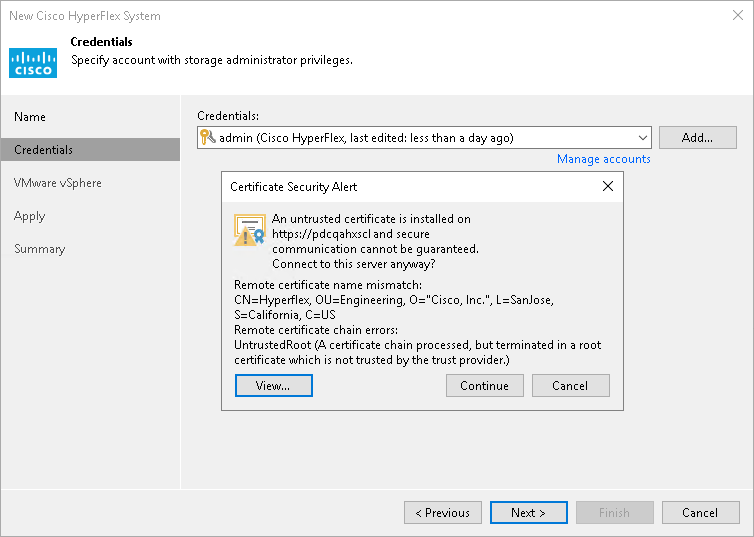This screenshot has height=537, width=754.
Task: Click 'Remote certificate chain errors:' text
Action: pyautogui.click(x=316, y=330)
